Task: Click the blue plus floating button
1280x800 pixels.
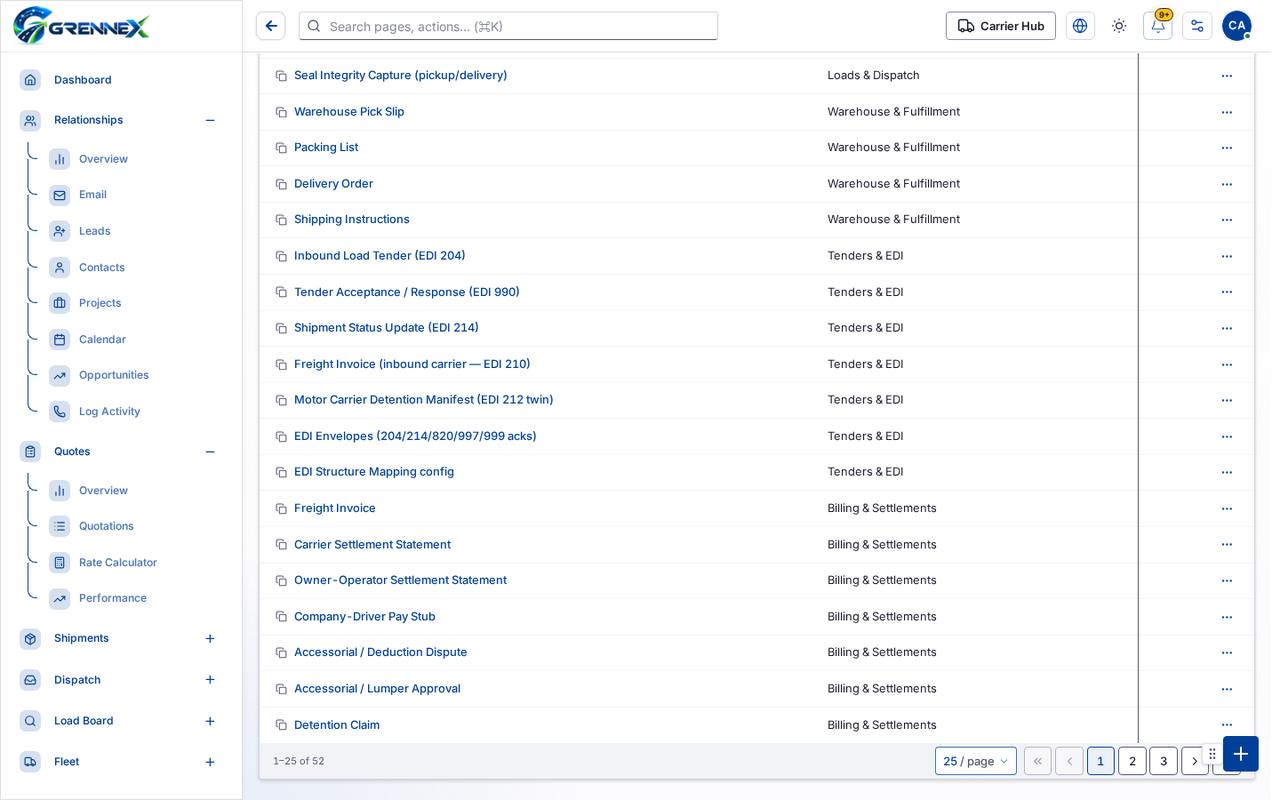Action: point(1241,754)
